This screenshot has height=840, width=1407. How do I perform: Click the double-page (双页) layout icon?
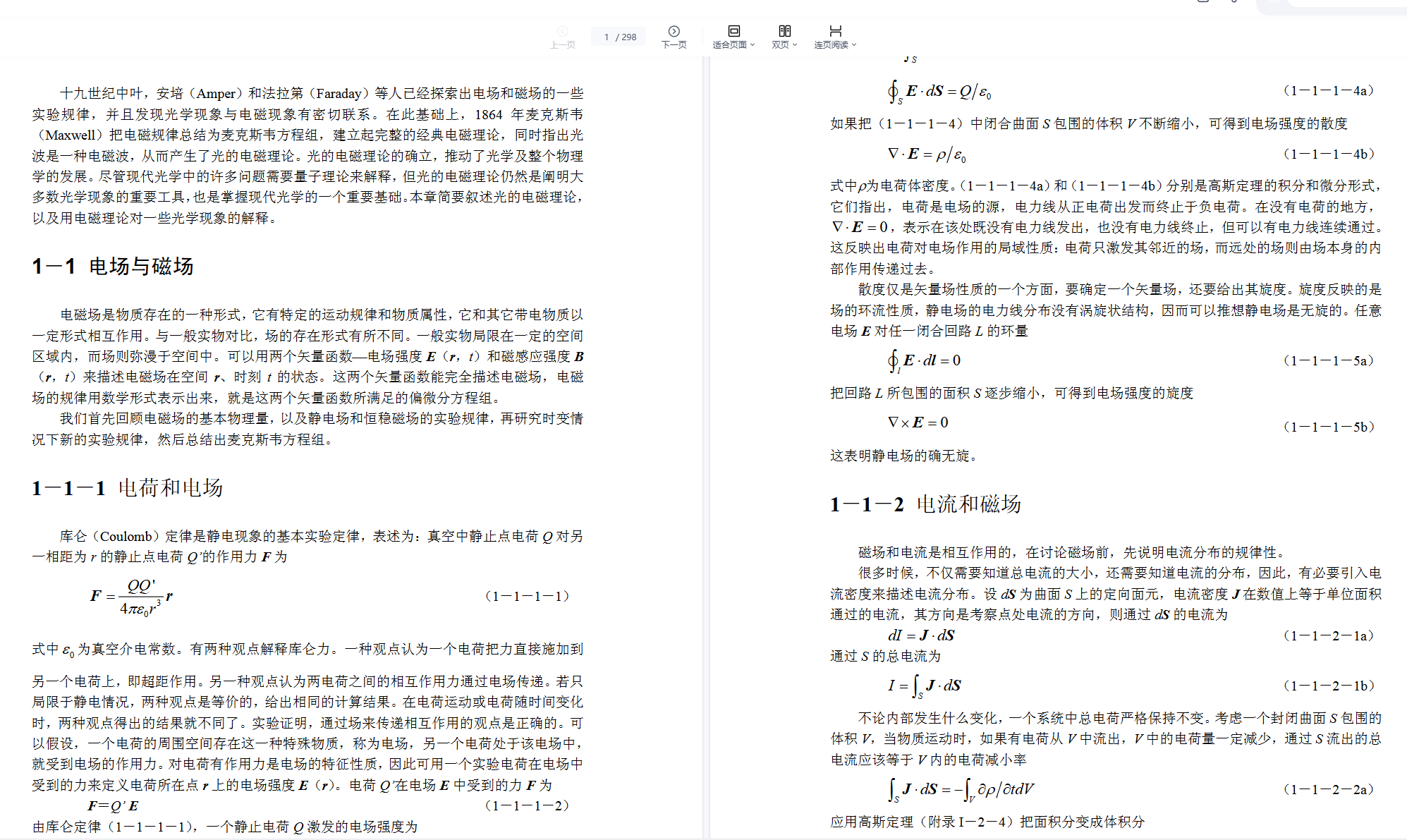coord(784,31)
